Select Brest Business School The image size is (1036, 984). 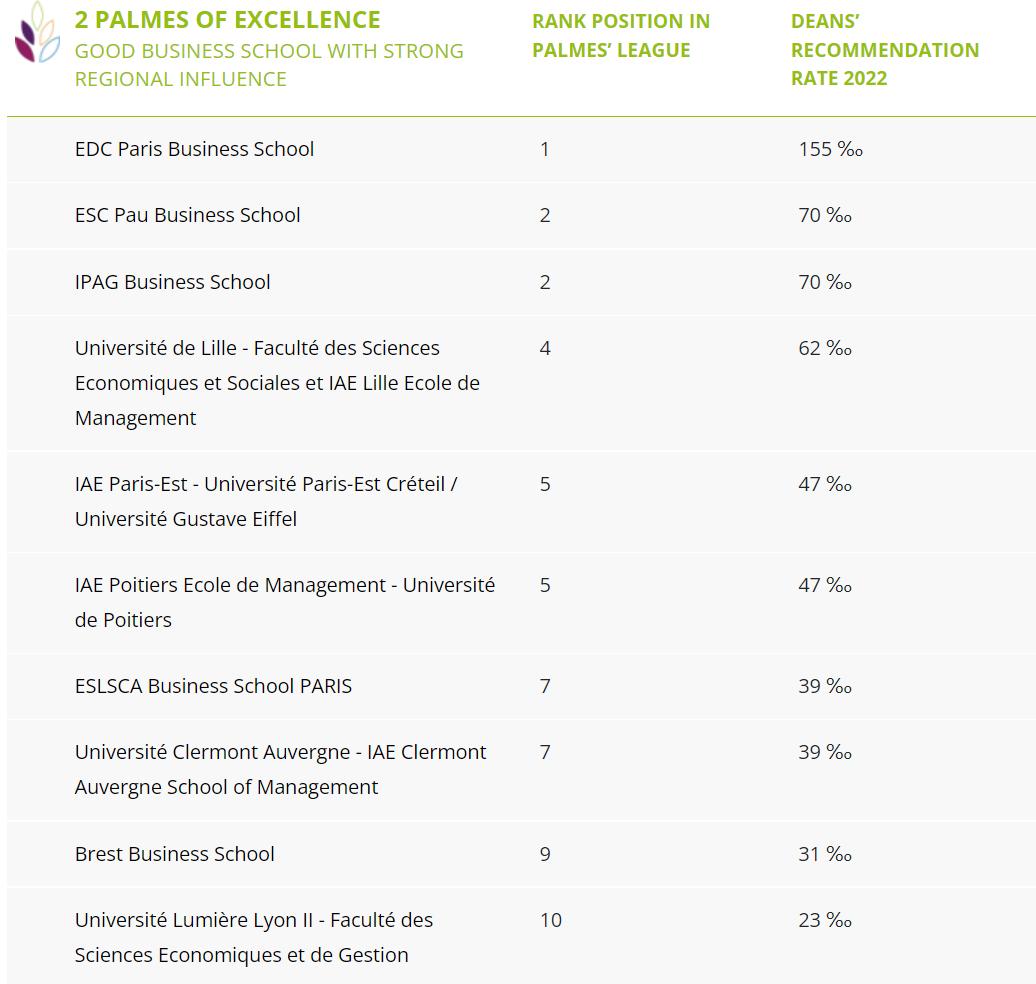click(x=174, y=854)
